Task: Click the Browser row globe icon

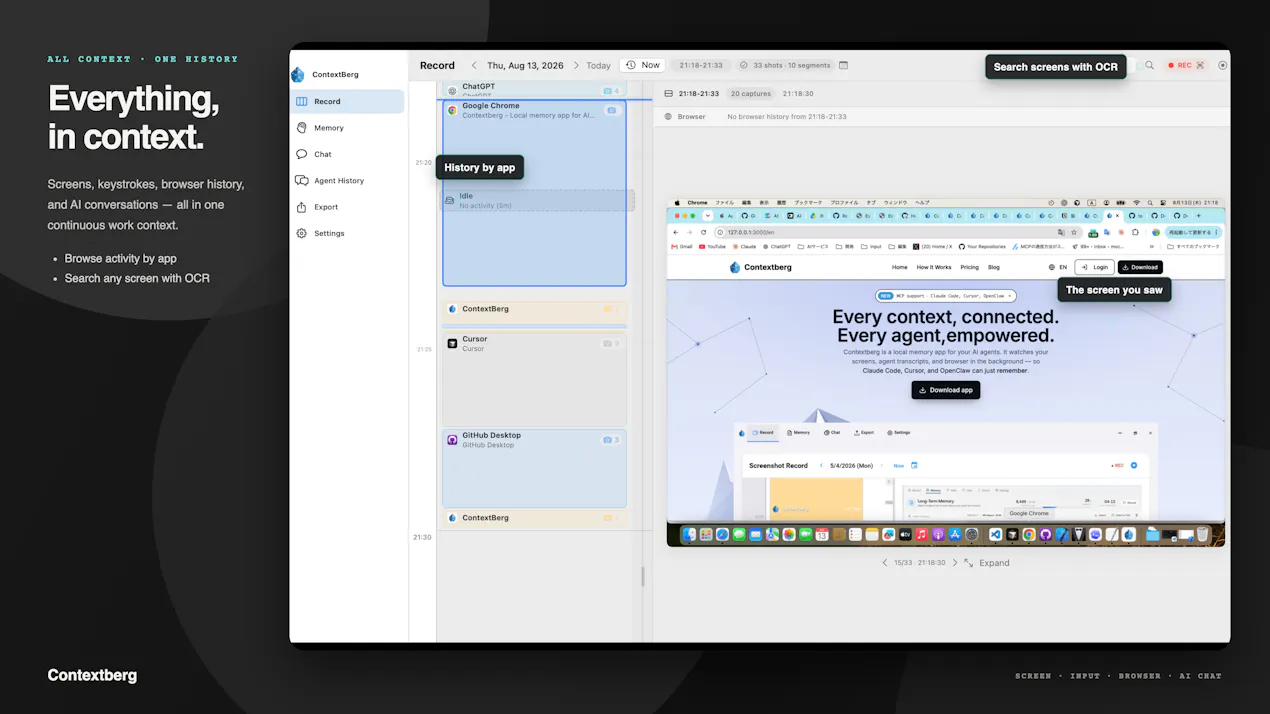Action: pos(669,117)
